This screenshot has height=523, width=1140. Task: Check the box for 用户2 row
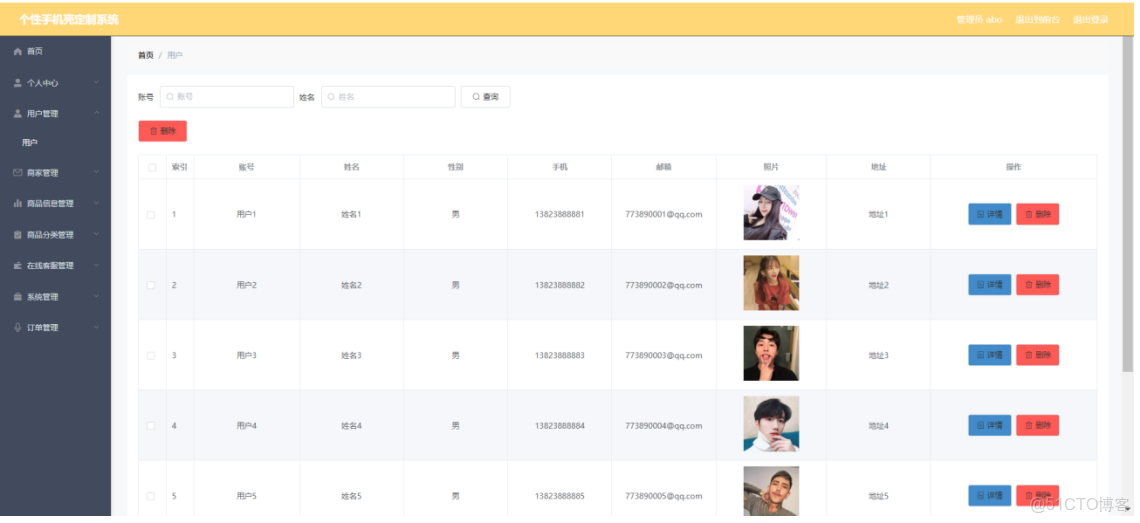(x=151, y=285)
